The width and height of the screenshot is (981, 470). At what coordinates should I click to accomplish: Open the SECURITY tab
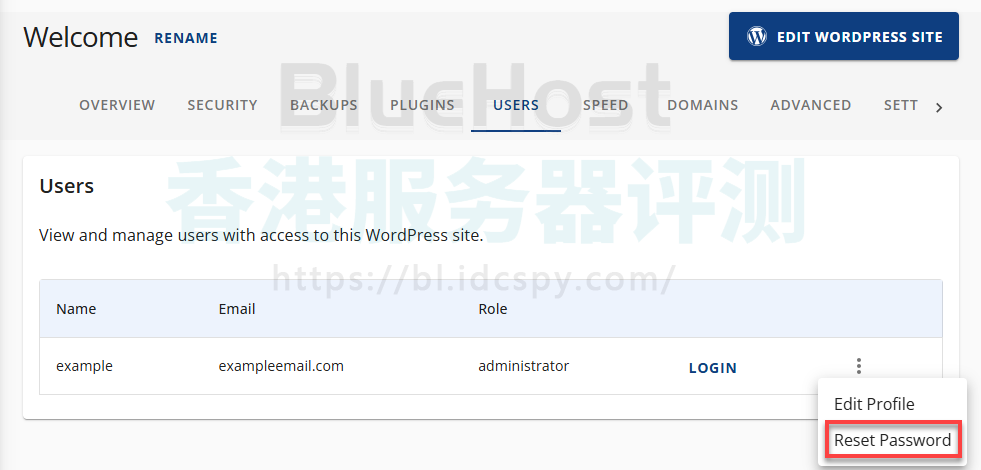(222, 105)
